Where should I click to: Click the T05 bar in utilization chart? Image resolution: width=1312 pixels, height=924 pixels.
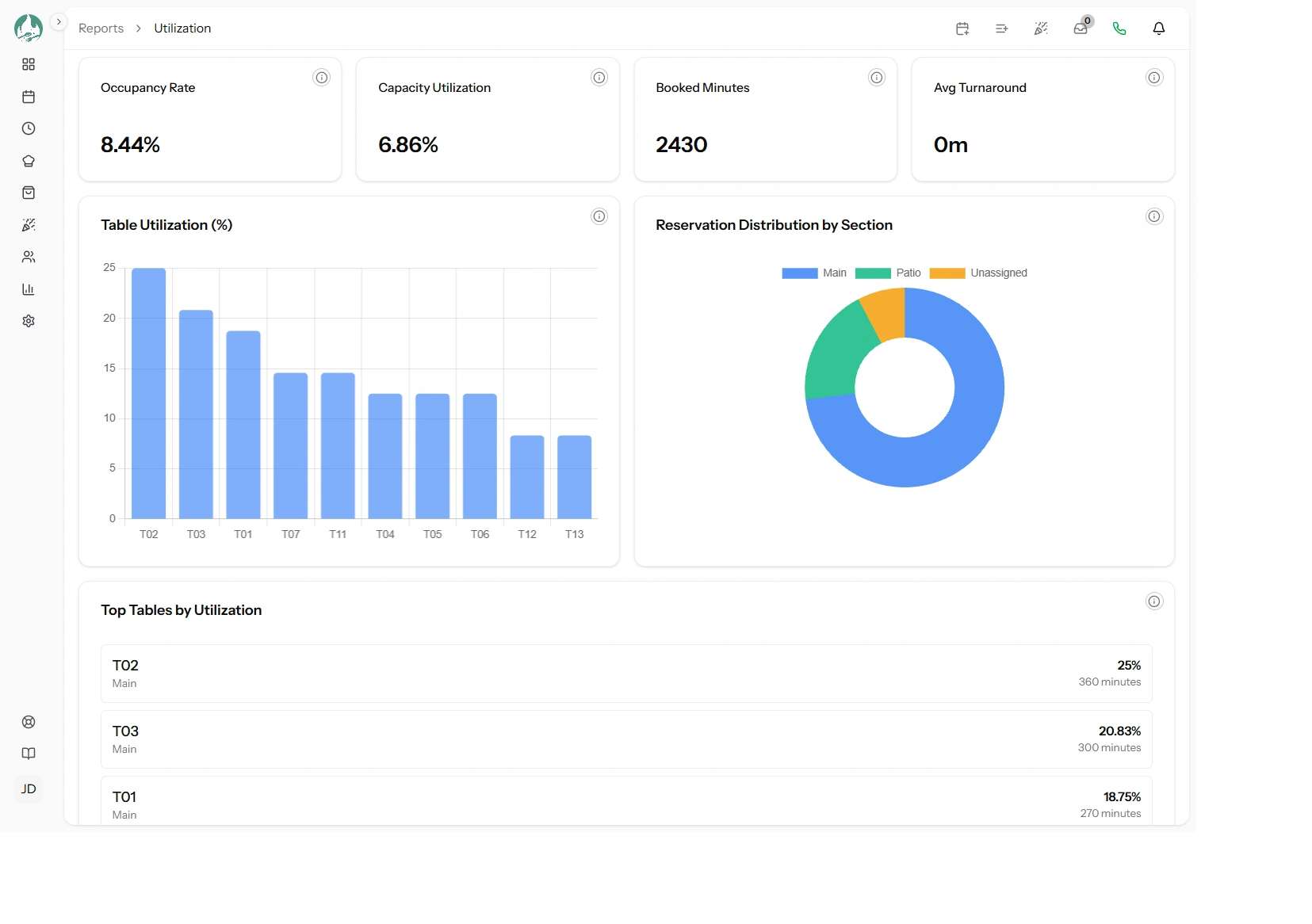click(433, 456)
